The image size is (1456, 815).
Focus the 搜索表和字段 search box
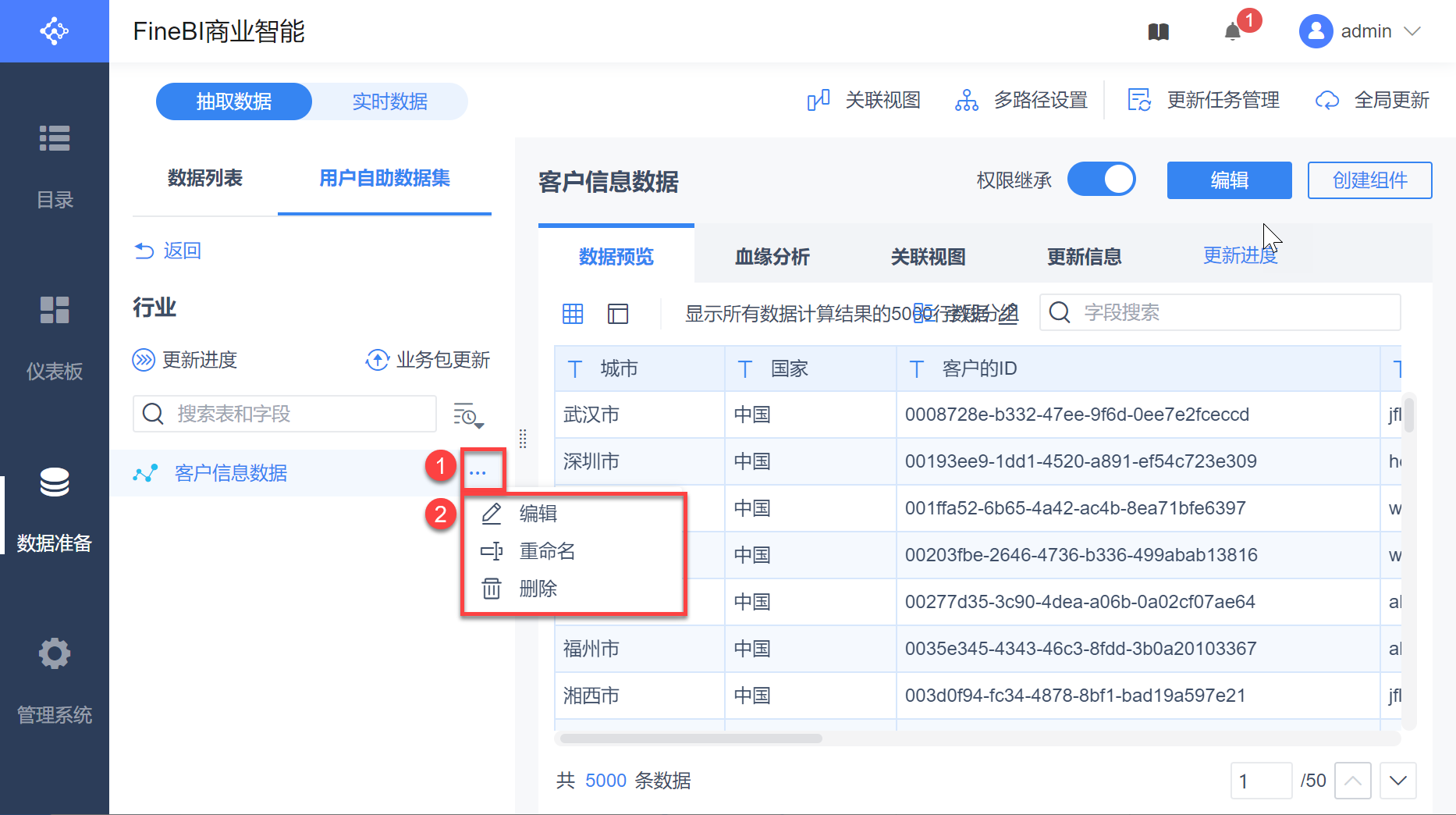pyautogui.click(x=285, y=414)
